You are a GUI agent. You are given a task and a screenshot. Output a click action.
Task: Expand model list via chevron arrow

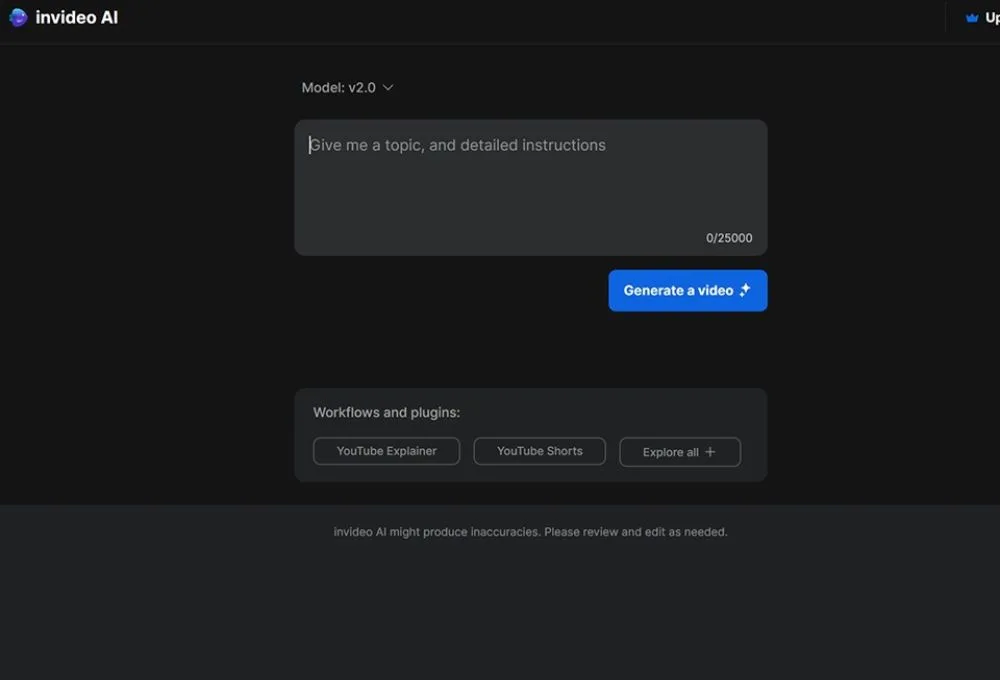tap(388, 87)
